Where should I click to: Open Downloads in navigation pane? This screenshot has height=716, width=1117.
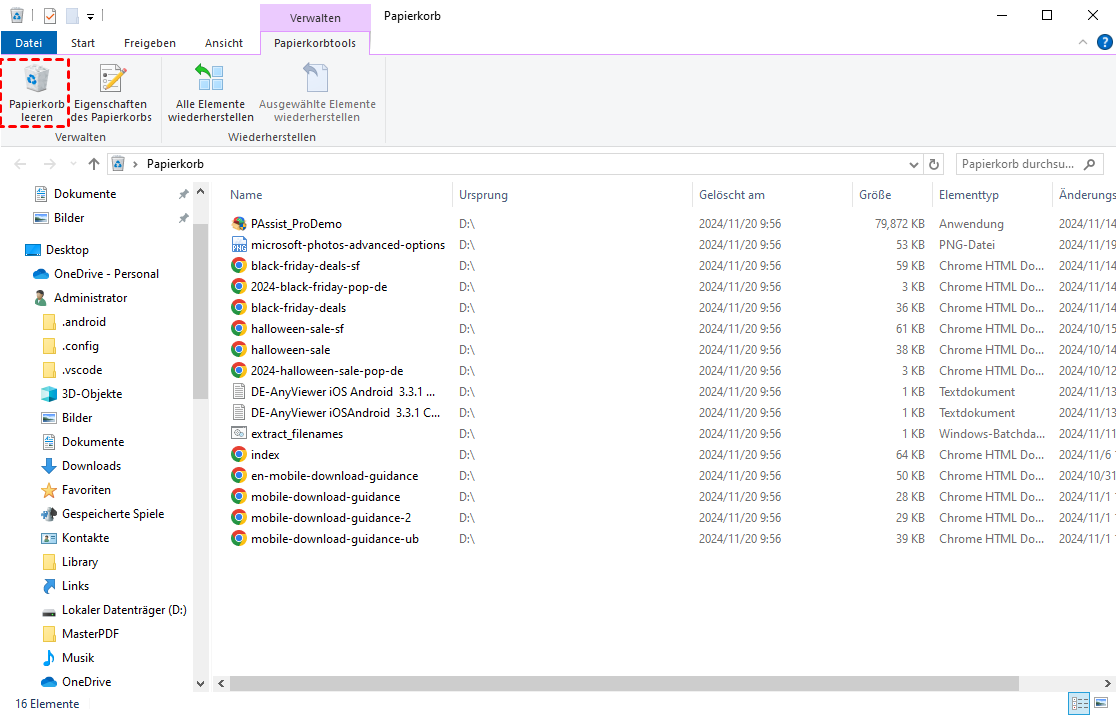click(91, 466)
